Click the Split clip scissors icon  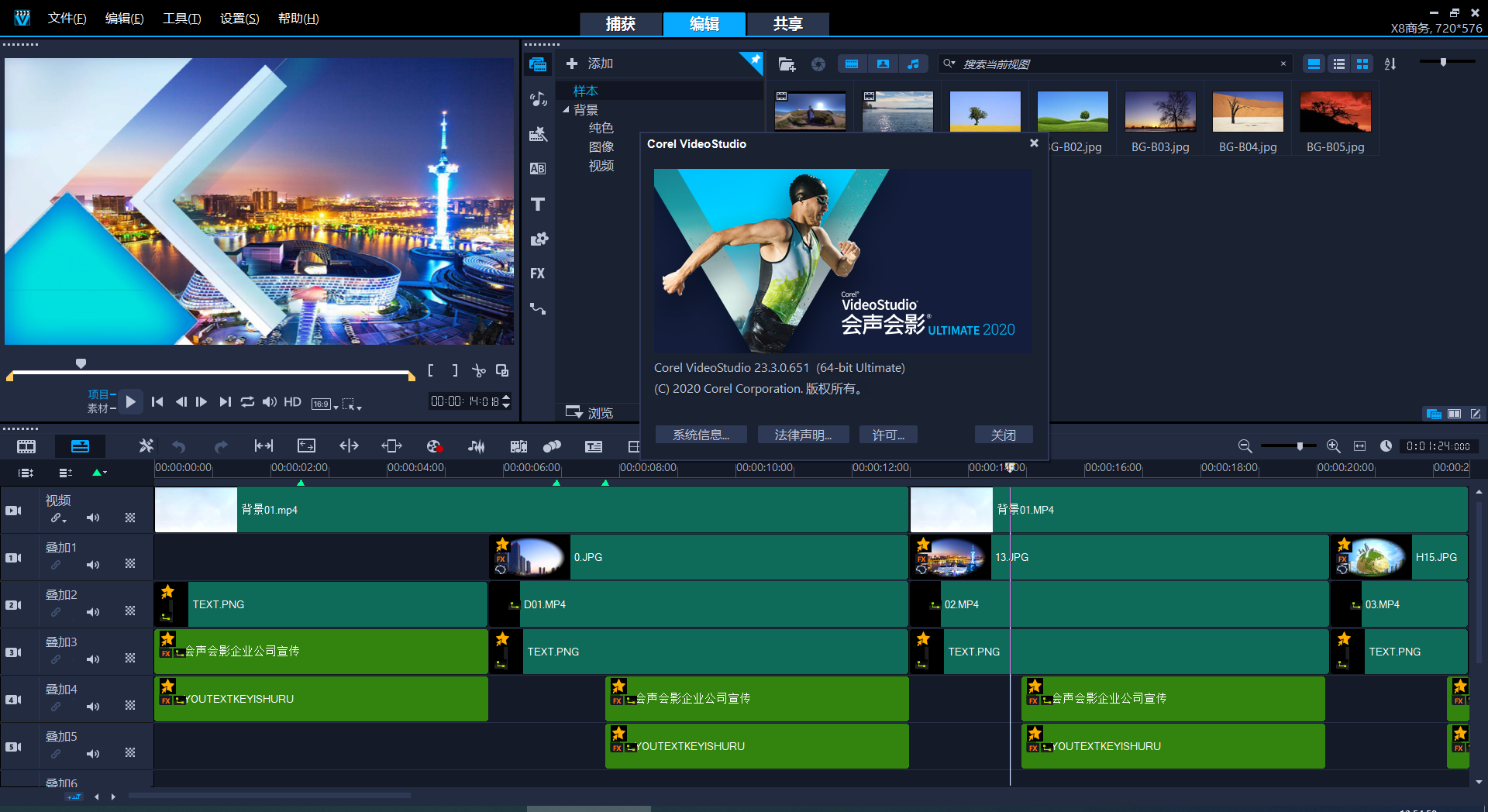click(479, 371)
